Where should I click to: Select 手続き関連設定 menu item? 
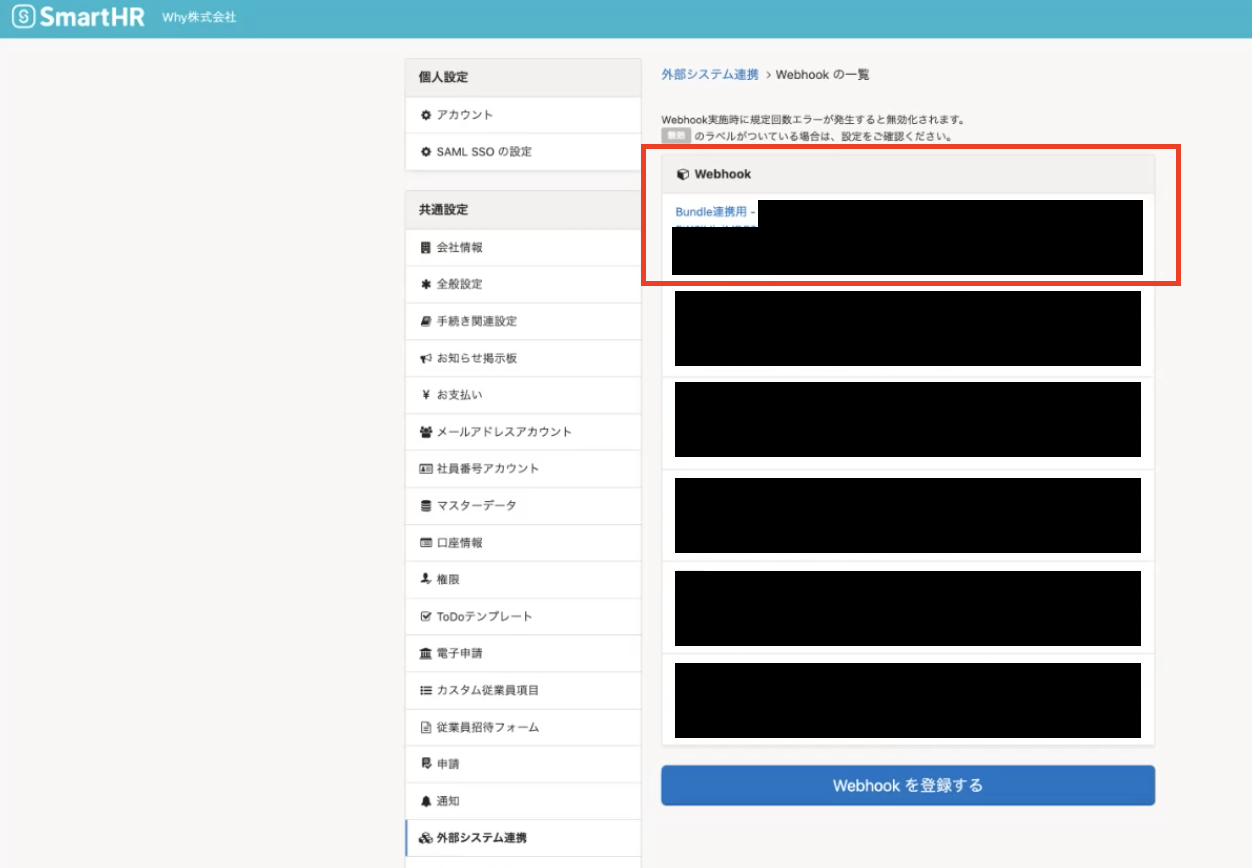(523, 321)
